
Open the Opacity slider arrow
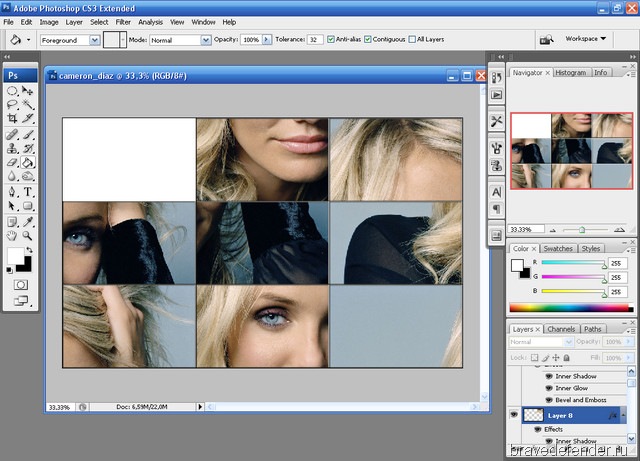[x=267, y=40]
